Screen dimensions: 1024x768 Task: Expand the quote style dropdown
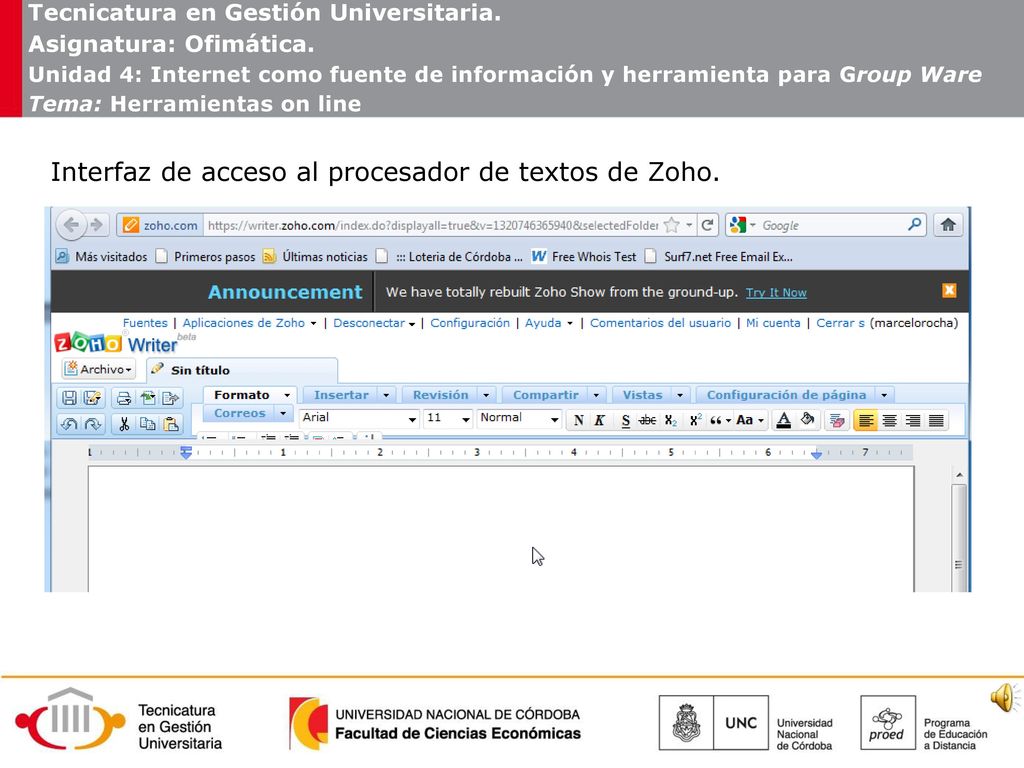click(x=728, y=421)
